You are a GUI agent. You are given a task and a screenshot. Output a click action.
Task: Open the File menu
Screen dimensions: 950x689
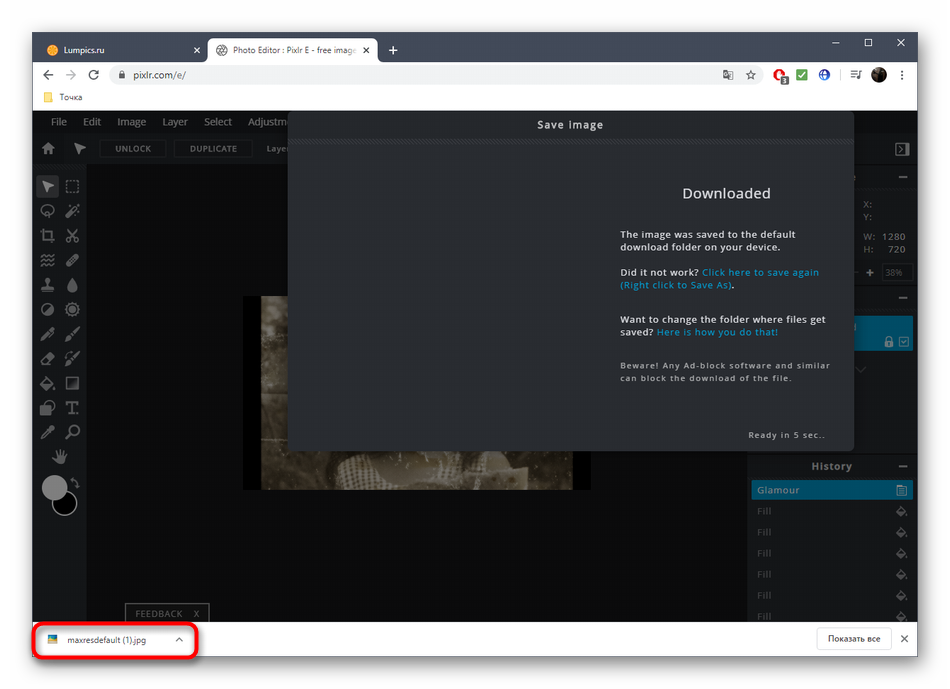pos(59,122)
